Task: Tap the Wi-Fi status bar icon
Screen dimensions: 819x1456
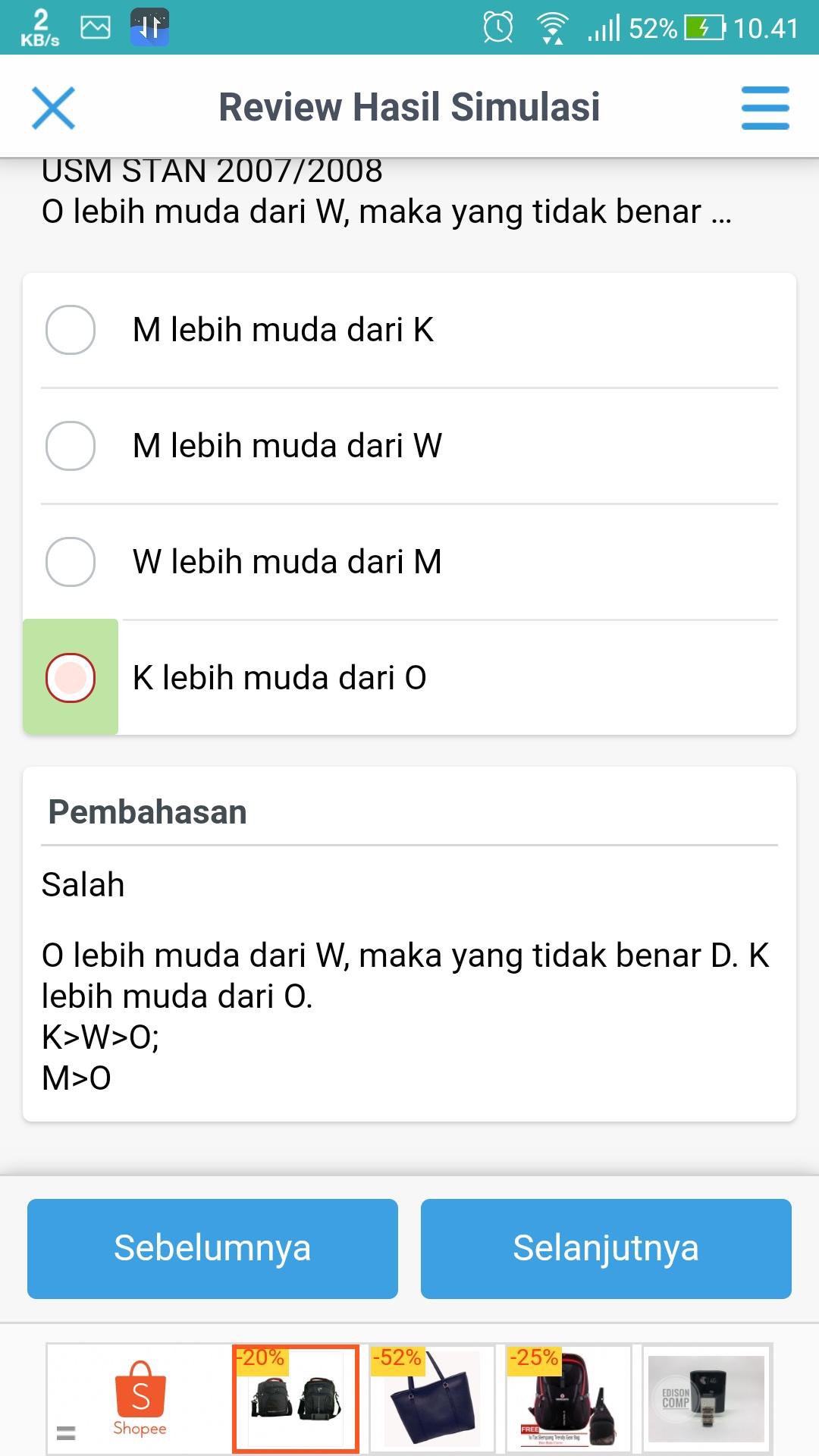Action: click(553, 28)
